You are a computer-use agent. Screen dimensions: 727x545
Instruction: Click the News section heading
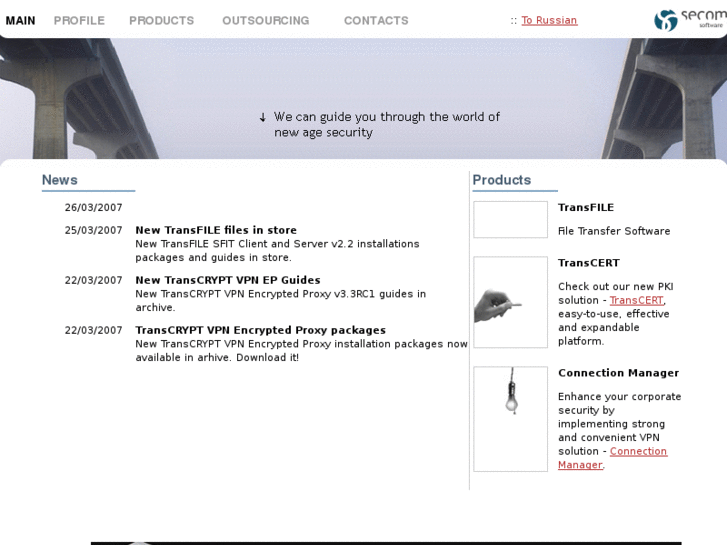coord(60,180)
